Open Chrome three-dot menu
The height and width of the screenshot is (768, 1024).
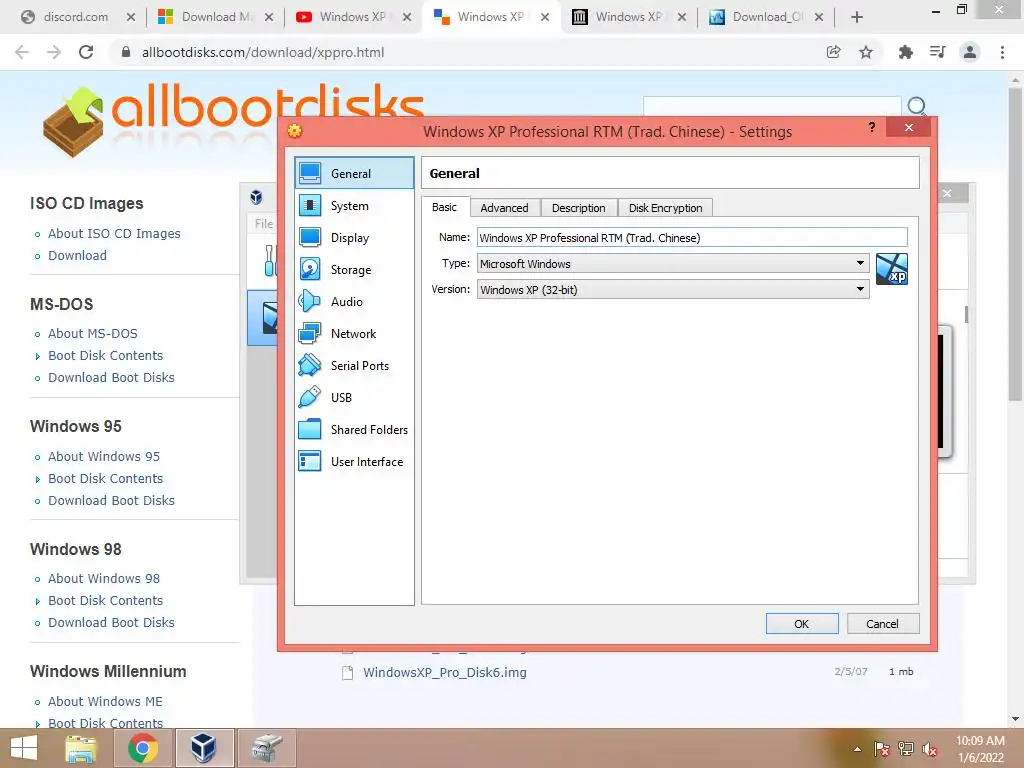pyautogui.click(x=1002, y=52)
